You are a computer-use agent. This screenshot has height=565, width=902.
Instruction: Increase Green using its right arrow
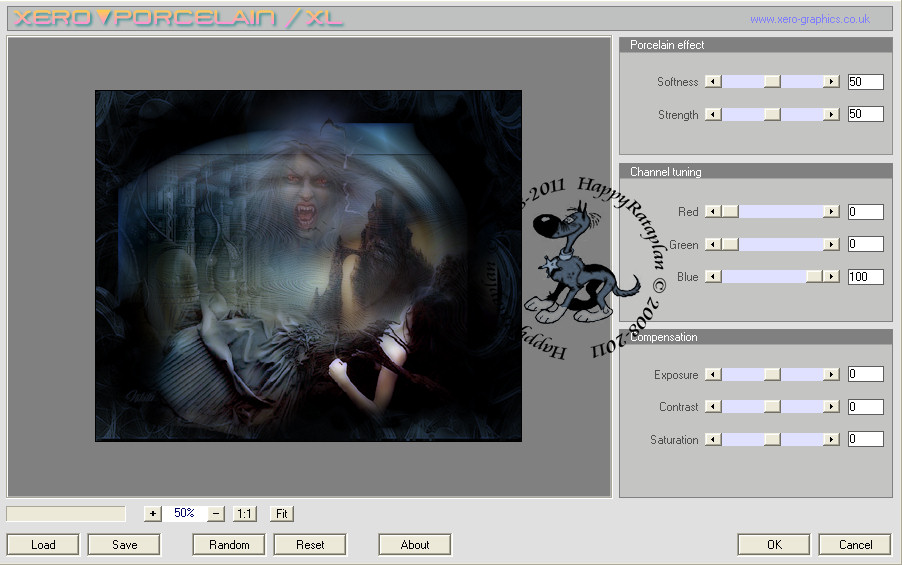point(831,245)
